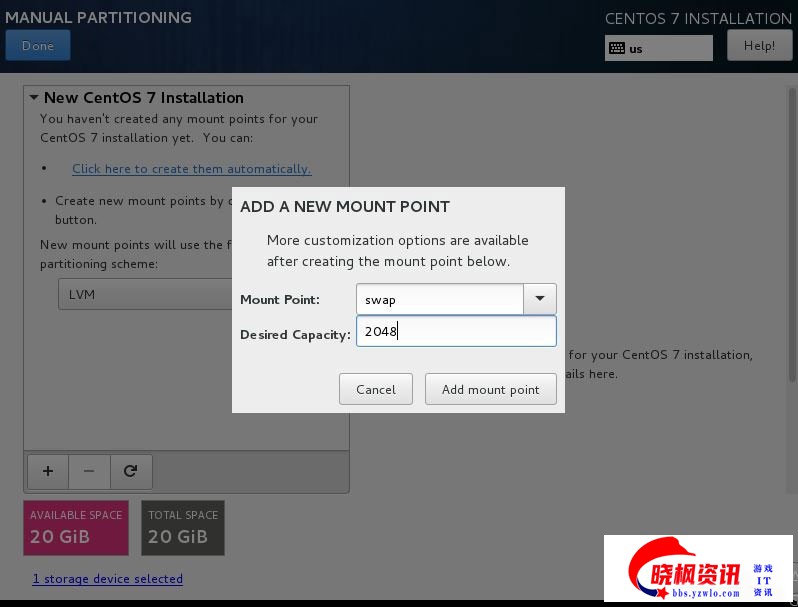The image size is (798, 607).
Task: Open the 1 storage device selected link
Action: pos(108,578)
